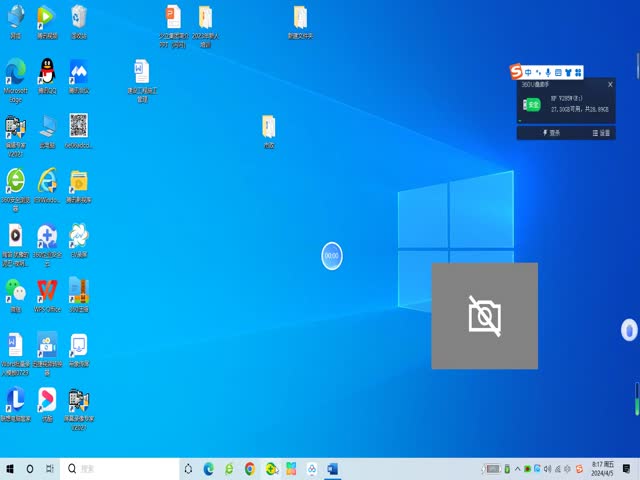Launch WPS Office from the desktop
The height and width of the screenshot is (480, 640).
pos(47,291)
